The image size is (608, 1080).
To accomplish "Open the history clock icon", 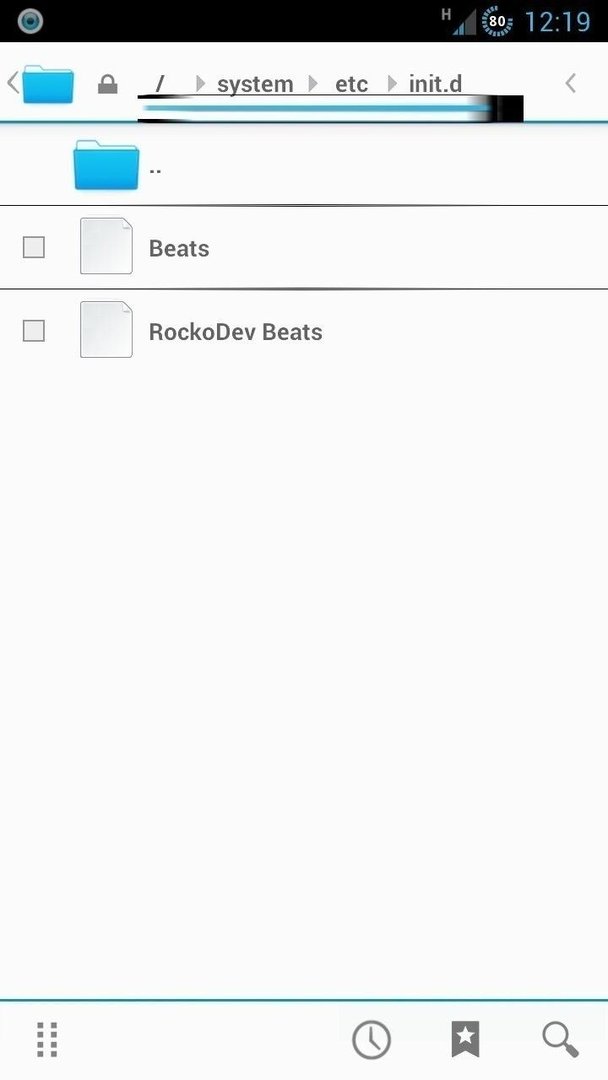I will (371, 1039).
